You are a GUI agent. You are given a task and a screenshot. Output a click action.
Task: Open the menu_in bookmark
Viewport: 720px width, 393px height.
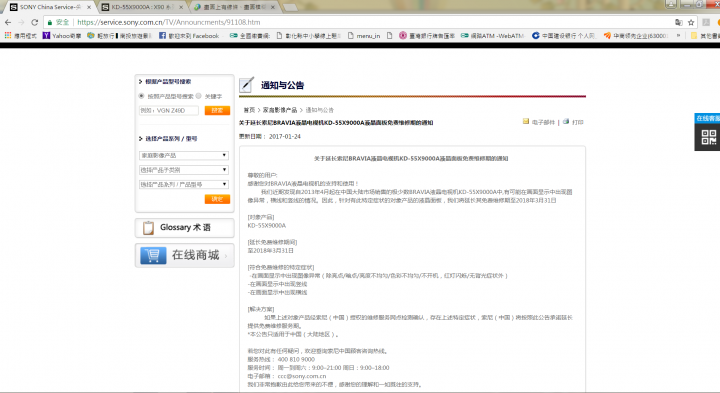click(x=364, y=35)
